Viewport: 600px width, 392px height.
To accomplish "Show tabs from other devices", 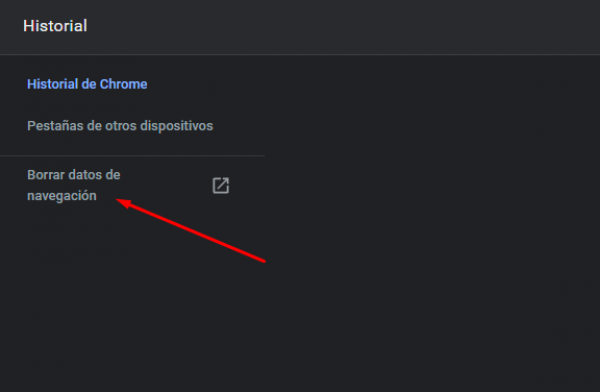I will click(120, 126).
